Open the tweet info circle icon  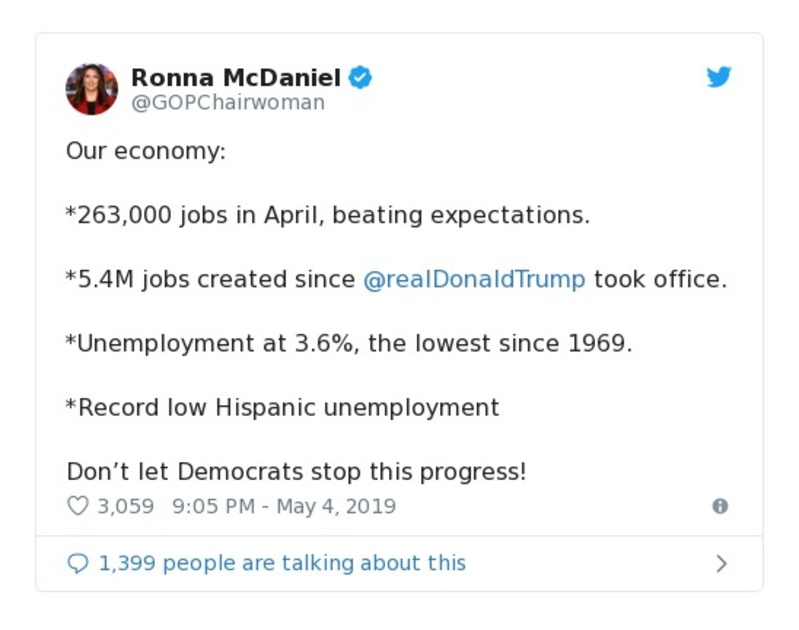(720, 506)
